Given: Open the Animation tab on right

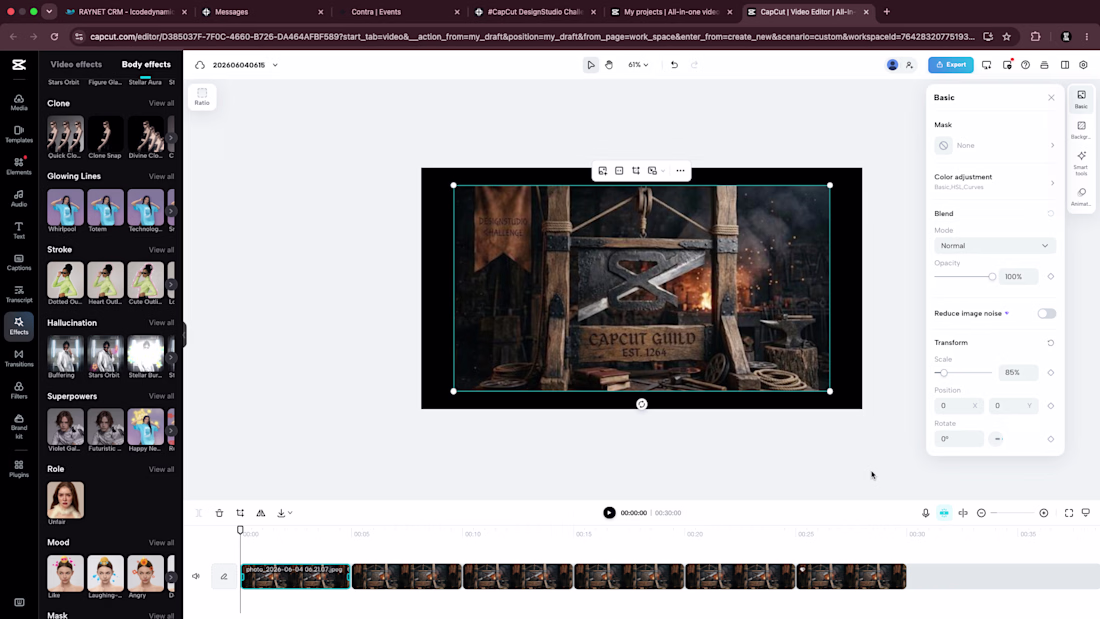Looking at the screenshot, I should pyautogui.click(x=1081, y=197).
